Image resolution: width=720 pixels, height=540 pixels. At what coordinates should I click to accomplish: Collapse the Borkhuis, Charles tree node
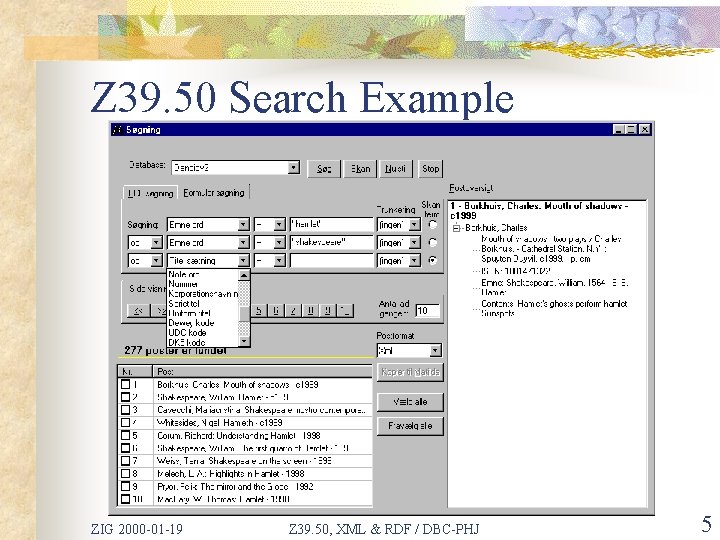pyautogui.click(x=456, y=228)
